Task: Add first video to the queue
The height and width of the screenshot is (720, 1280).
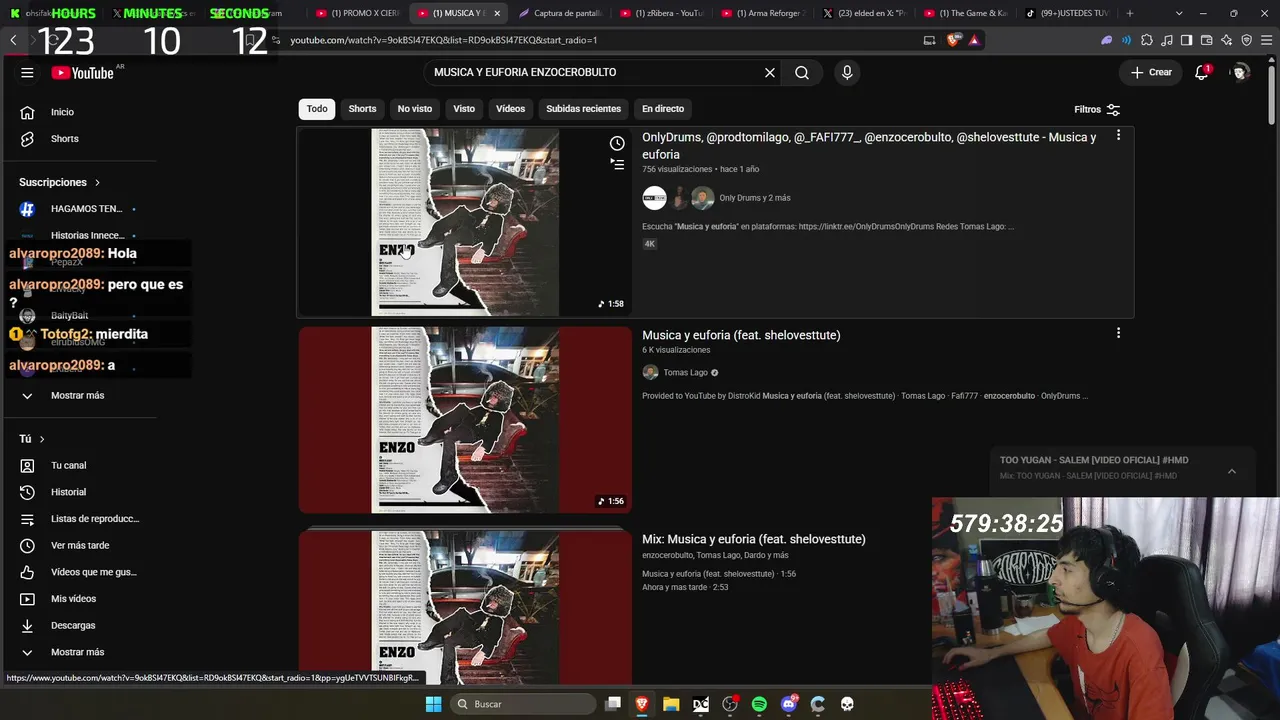Action: pyautogui.click(x=617, y=165)
